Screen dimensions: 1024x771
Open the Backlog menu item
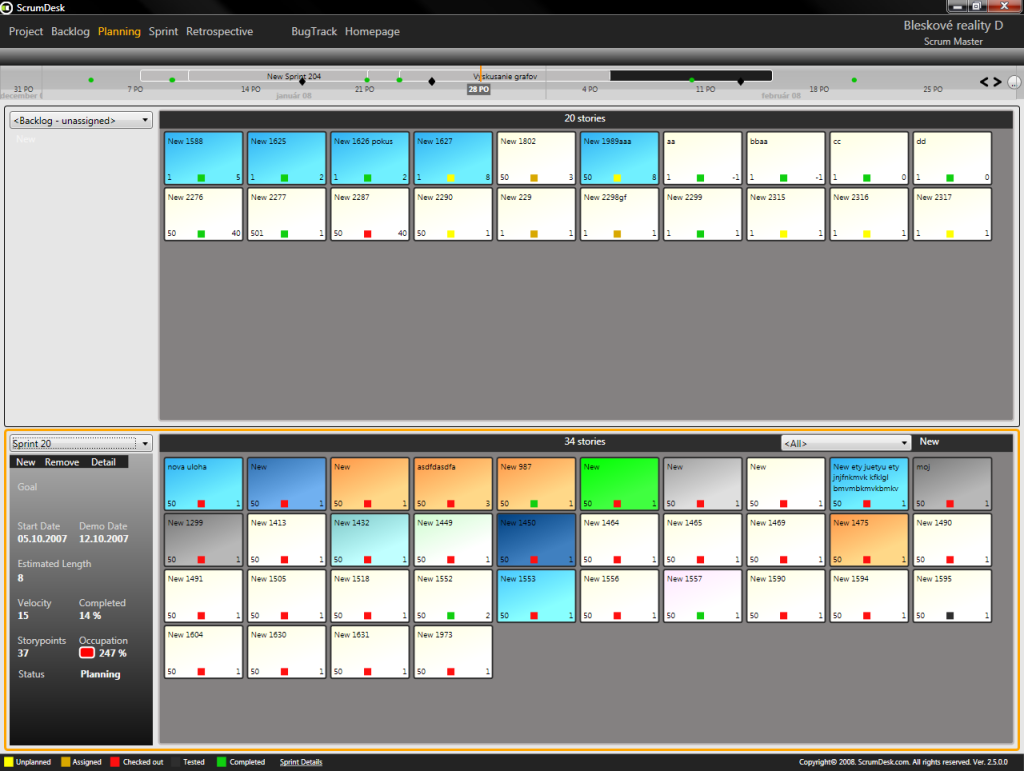[x=70, y=31]
